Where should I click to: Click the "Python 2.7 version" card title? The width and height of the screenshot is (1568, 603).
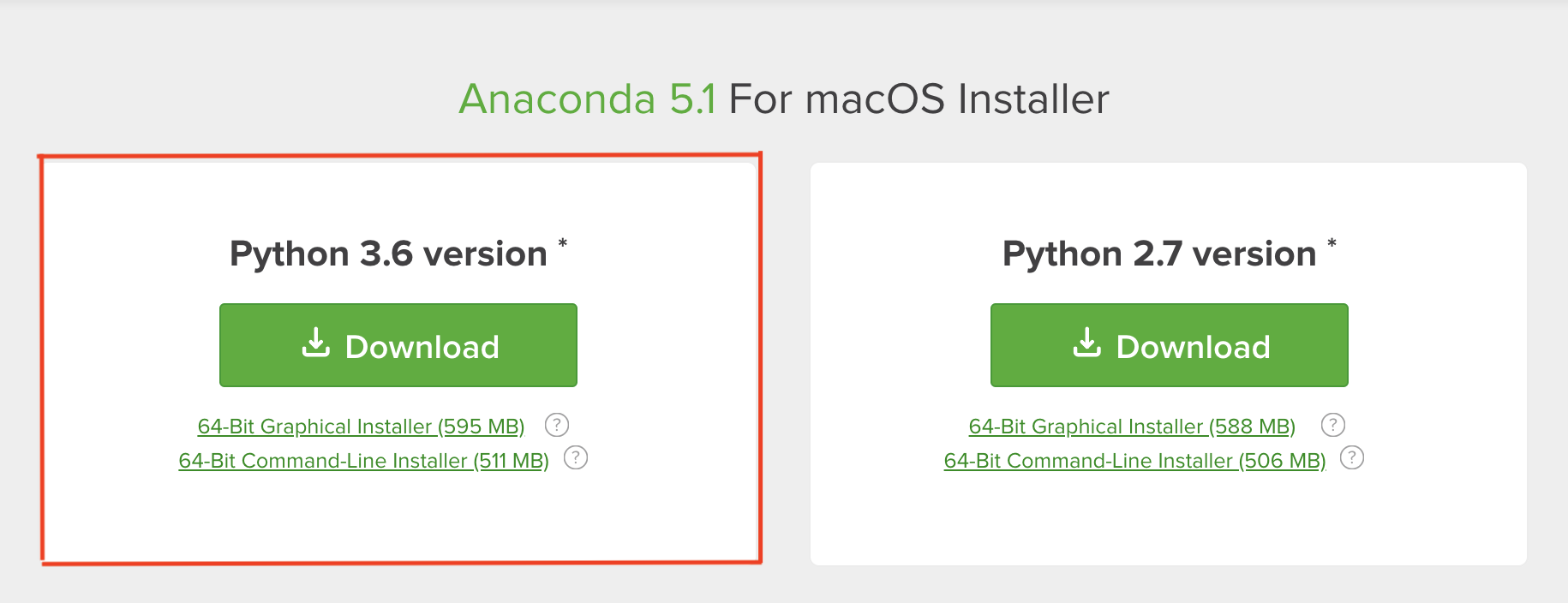click(1159, 254)
